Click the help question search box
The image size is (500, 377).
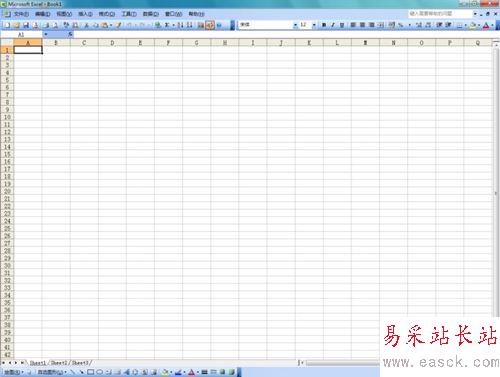pyautogui.click(x=440, y=14)
